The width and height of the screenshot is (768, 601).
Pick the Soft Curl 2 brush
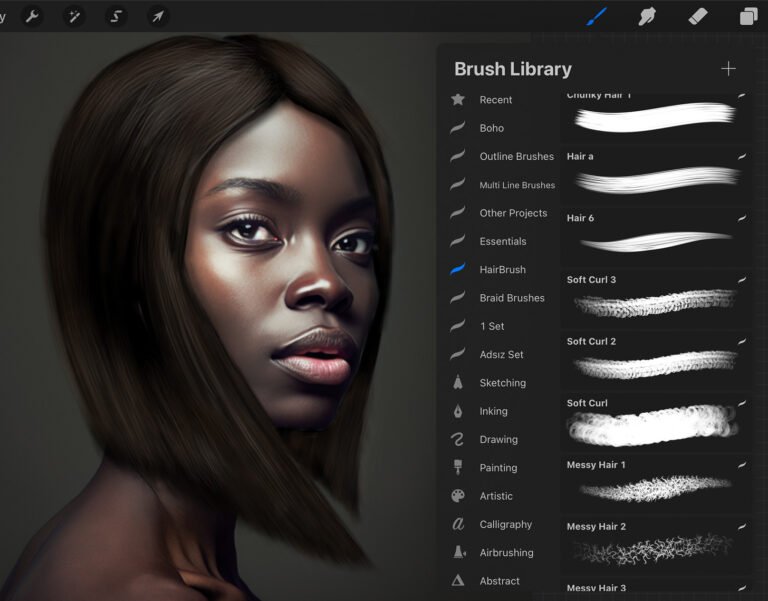tap(655, 361)
